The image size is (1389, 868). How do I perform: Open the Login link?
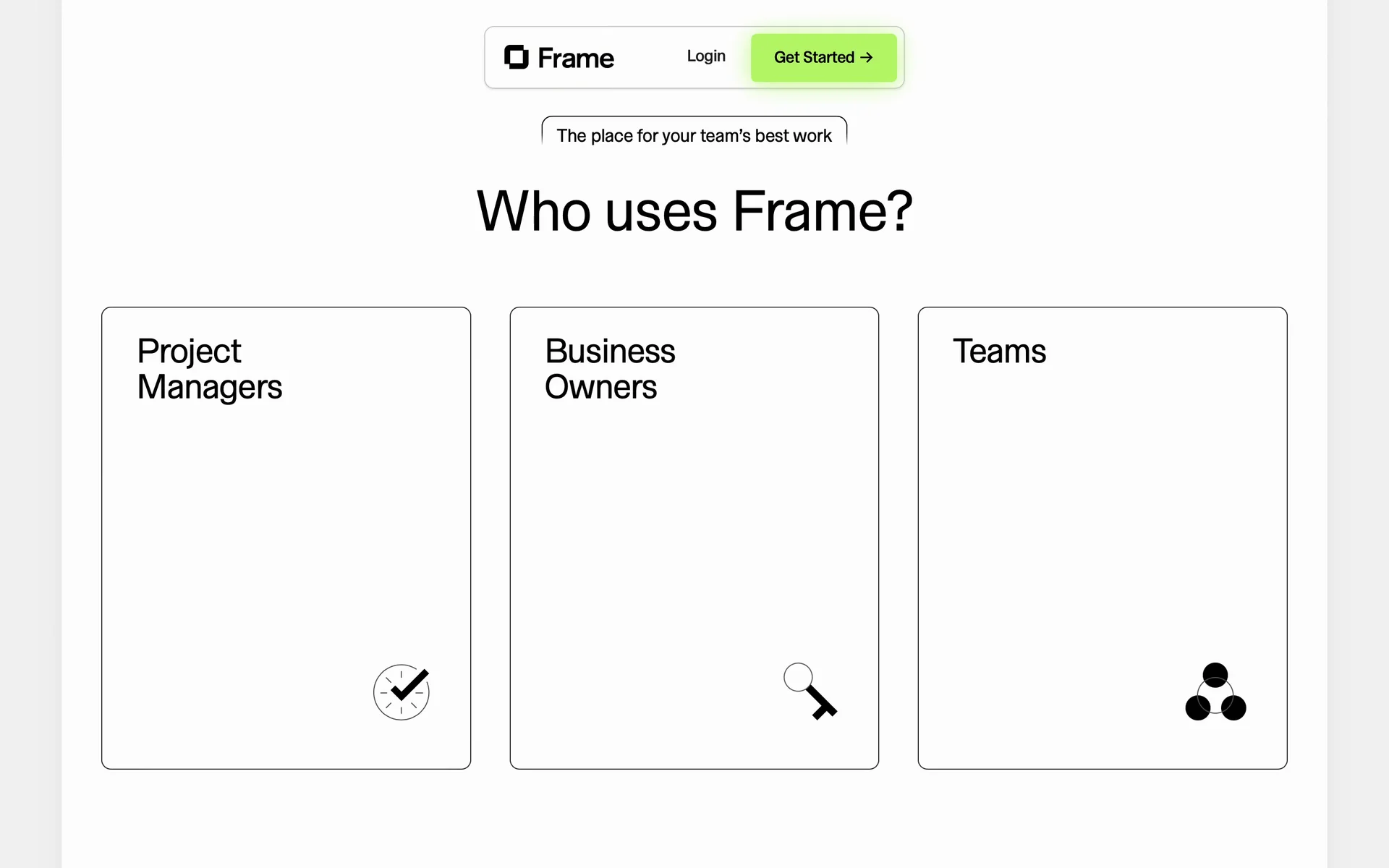click(x=705, y=56)
